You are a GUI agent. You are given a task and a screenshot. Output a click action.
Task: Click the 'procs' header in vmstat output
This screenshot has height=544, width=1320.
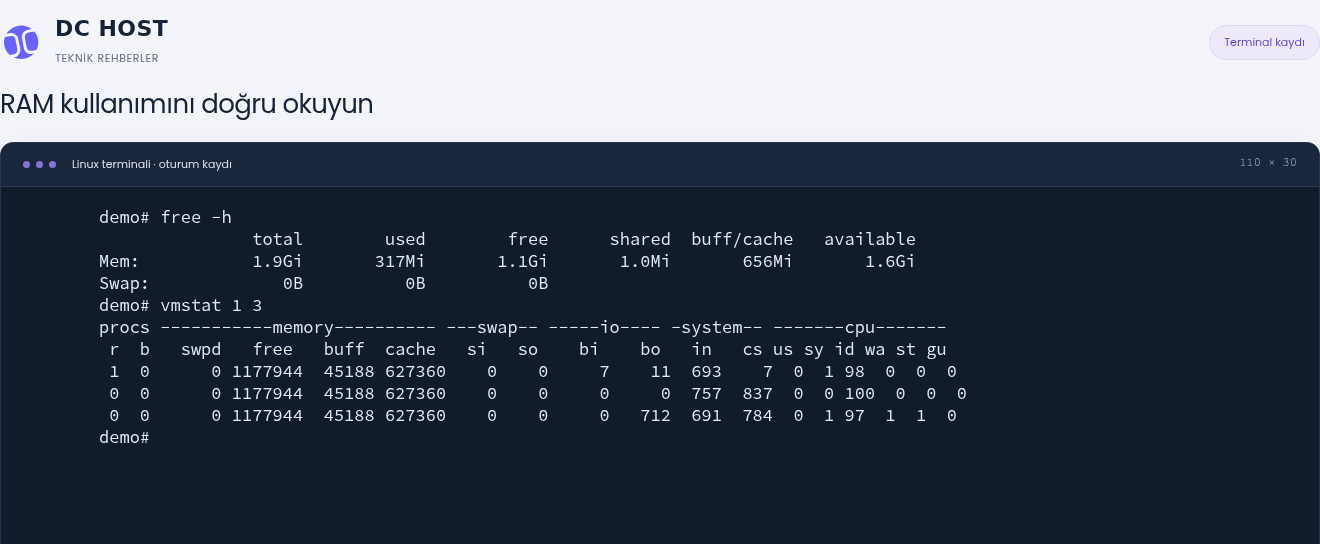click(x=124, y=327)
